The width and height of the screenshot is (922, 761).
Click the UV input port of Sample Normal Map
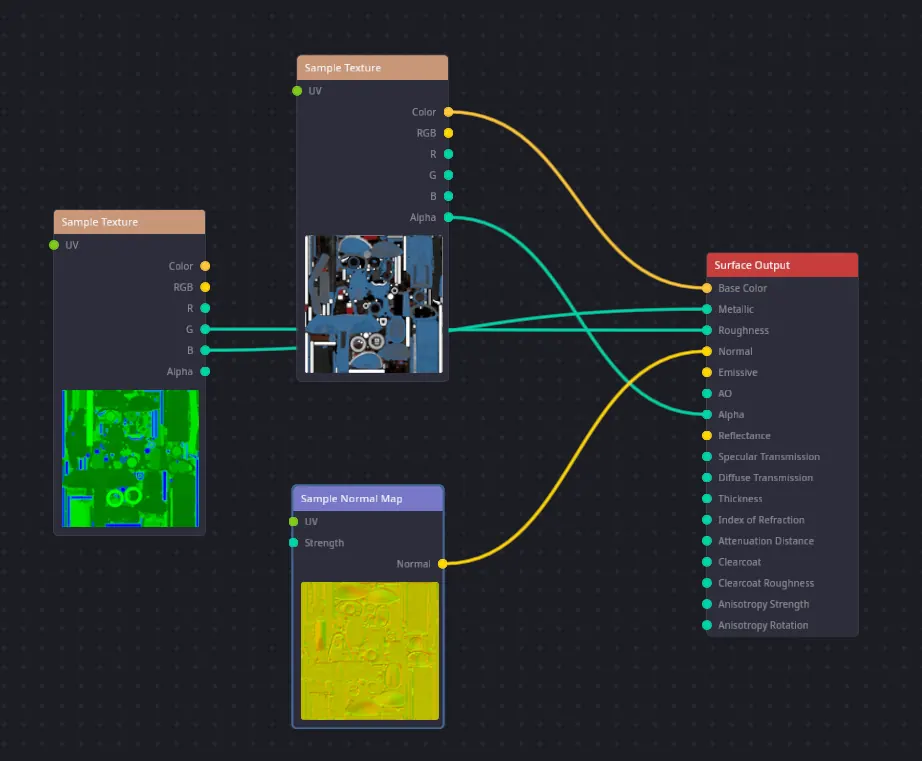tap(293, 522)
